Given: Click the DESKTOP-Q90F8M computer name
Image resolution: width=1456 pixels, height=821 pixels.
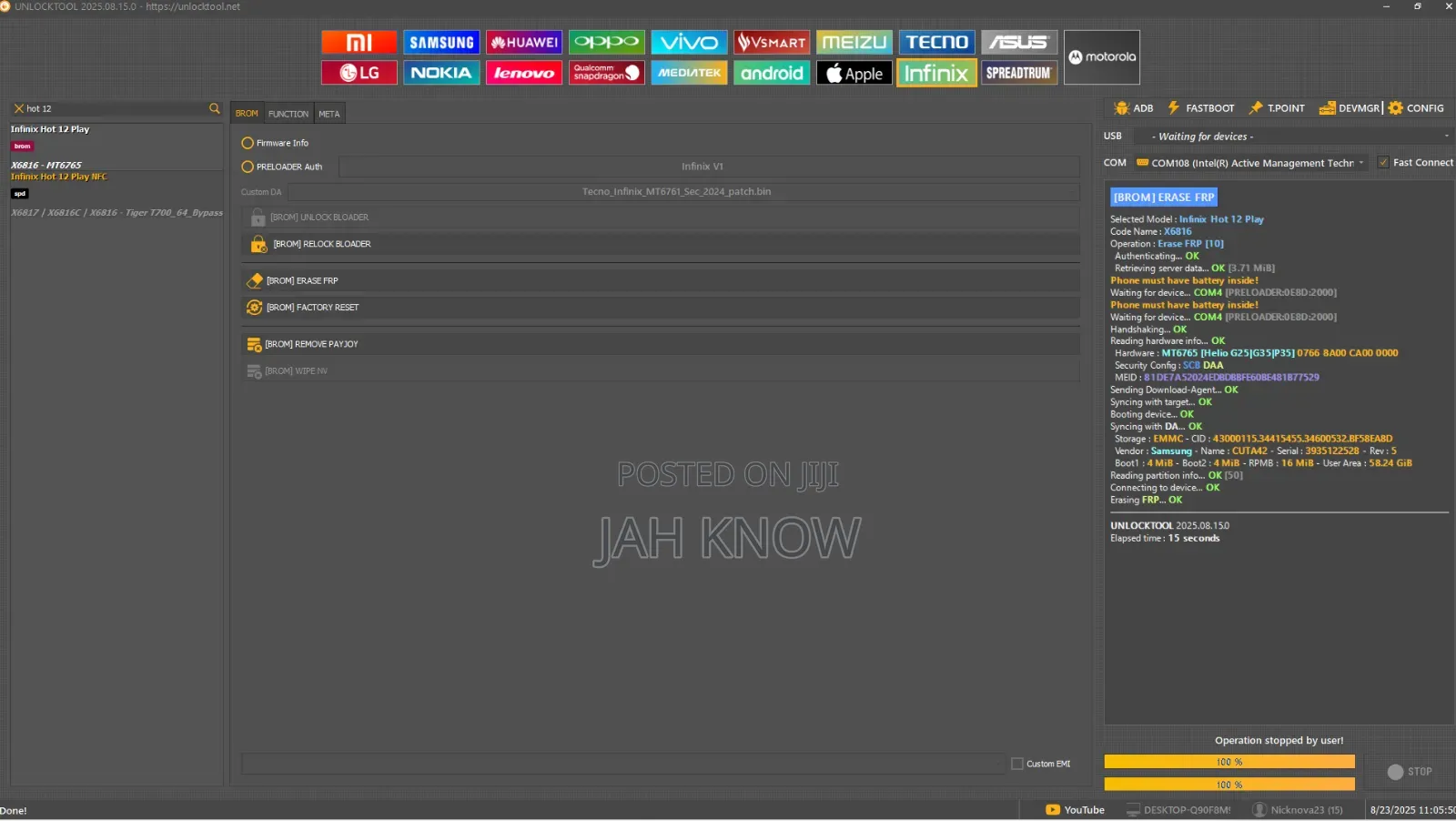Looking at the screenshot, I should (1178, 810).
